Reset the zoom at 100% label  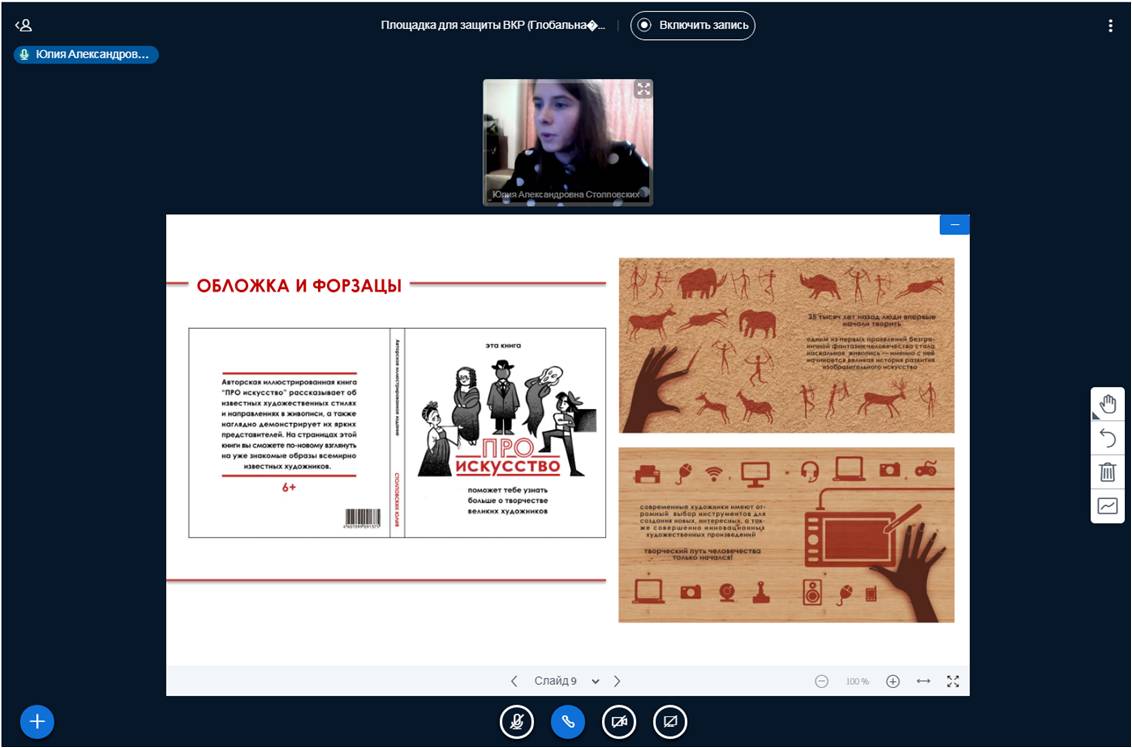857,681
